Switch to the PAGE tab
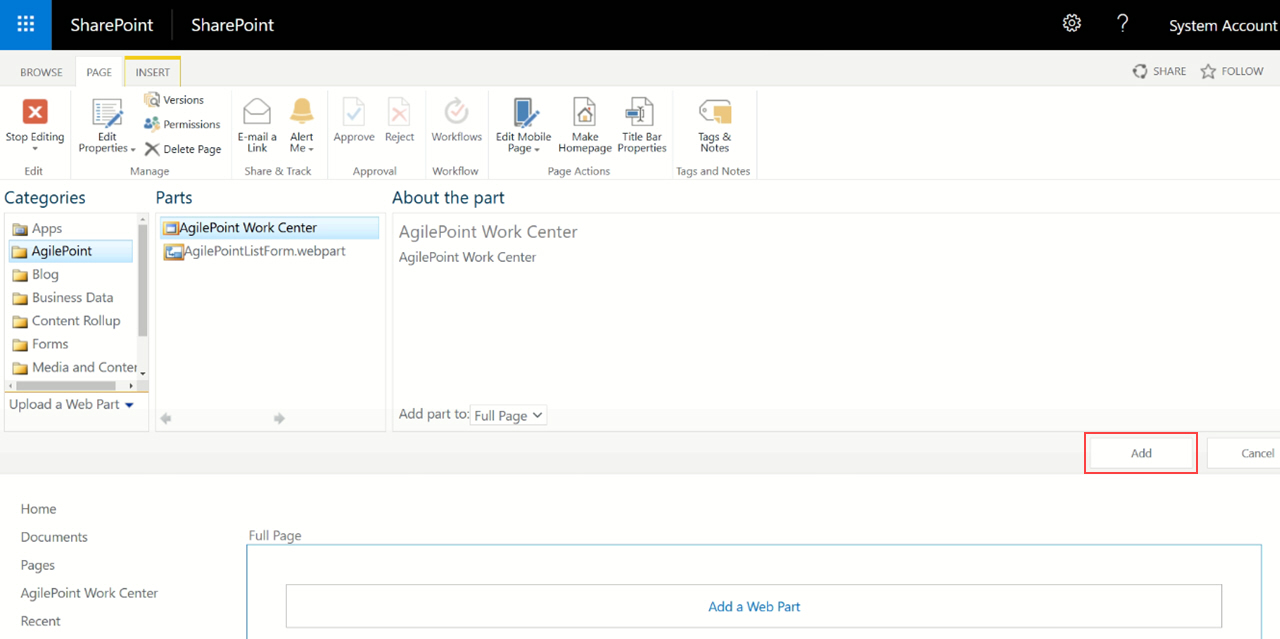Viewport: 1280px width, 639px height. coord(99,72)
